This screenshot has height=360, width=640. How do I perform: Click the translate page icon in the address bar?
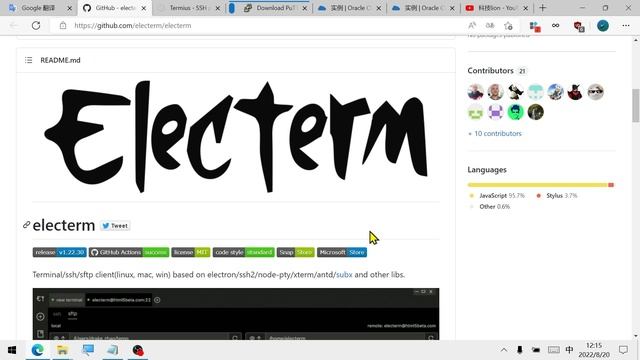pyautogui.click(x=490, y=25)
